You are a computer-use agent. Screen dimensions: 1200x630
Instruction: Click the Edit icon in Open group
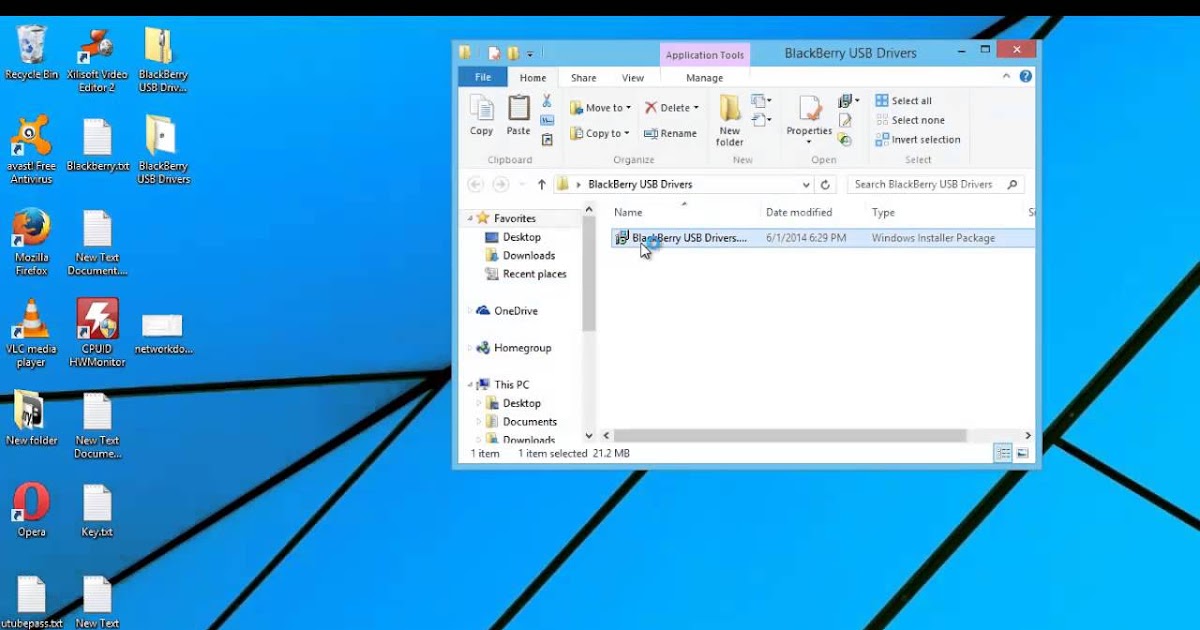click(845, 120)
